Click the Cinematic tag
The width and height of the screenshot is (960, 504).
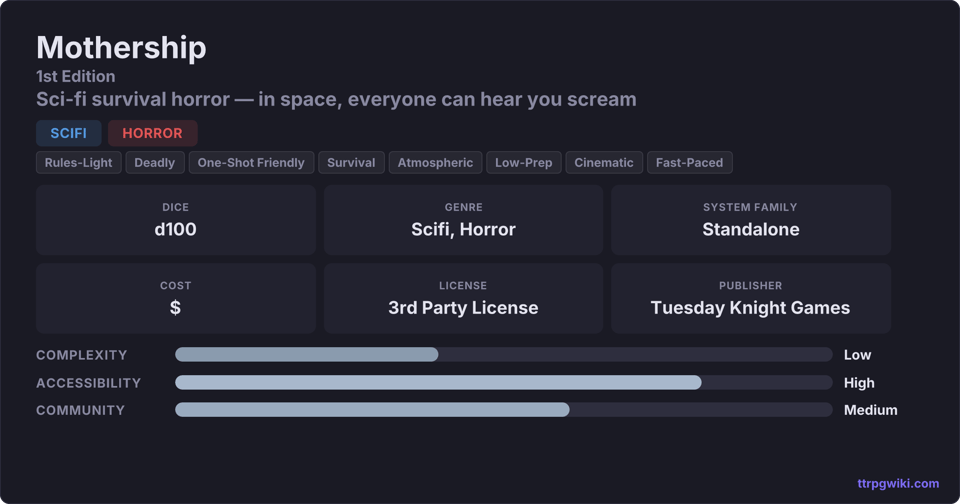click(x=604, y=162)
